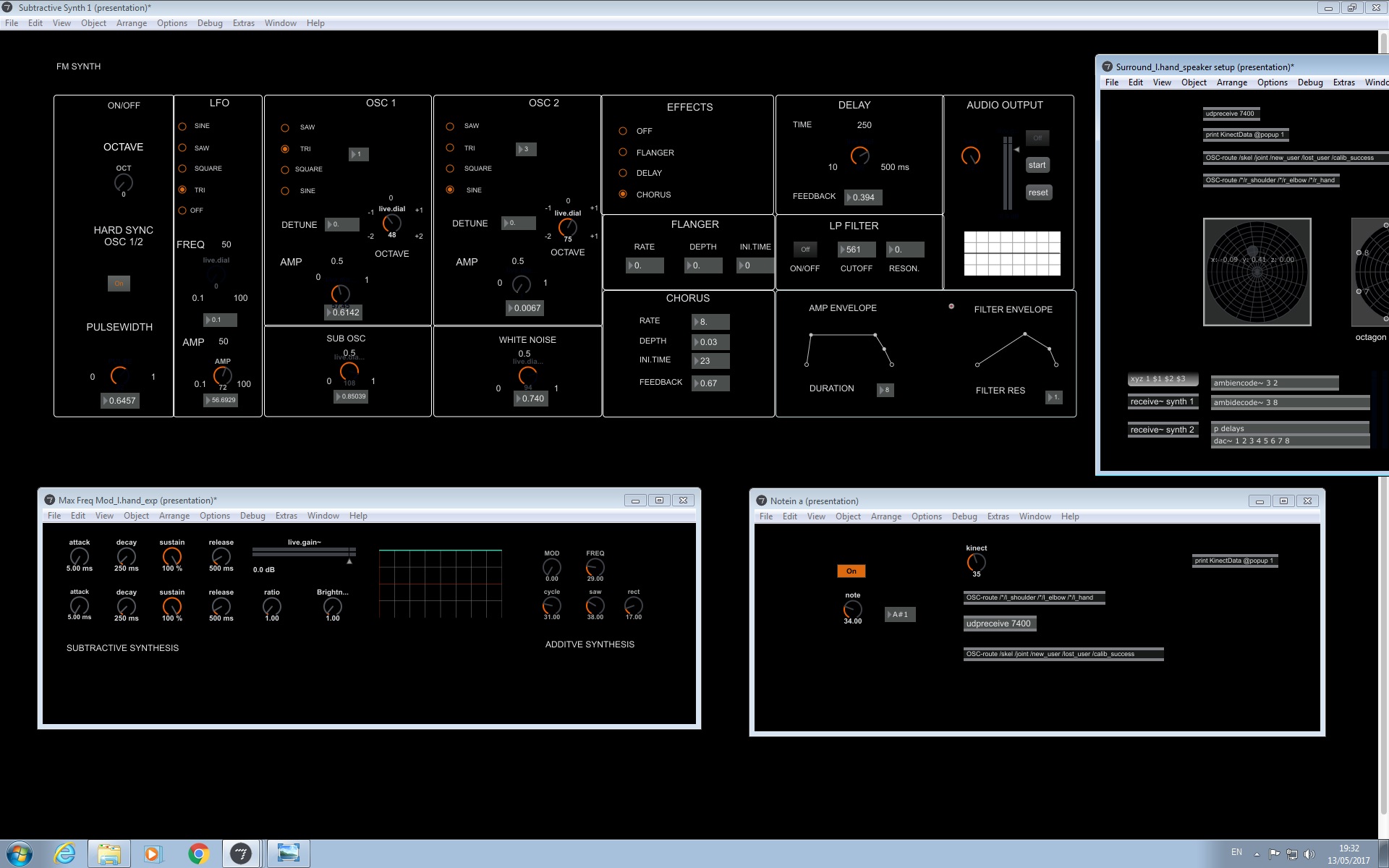Open Max application from Windows taskbar
Viewport: 1389px width, 868px height.
click(x=241, y=854)
